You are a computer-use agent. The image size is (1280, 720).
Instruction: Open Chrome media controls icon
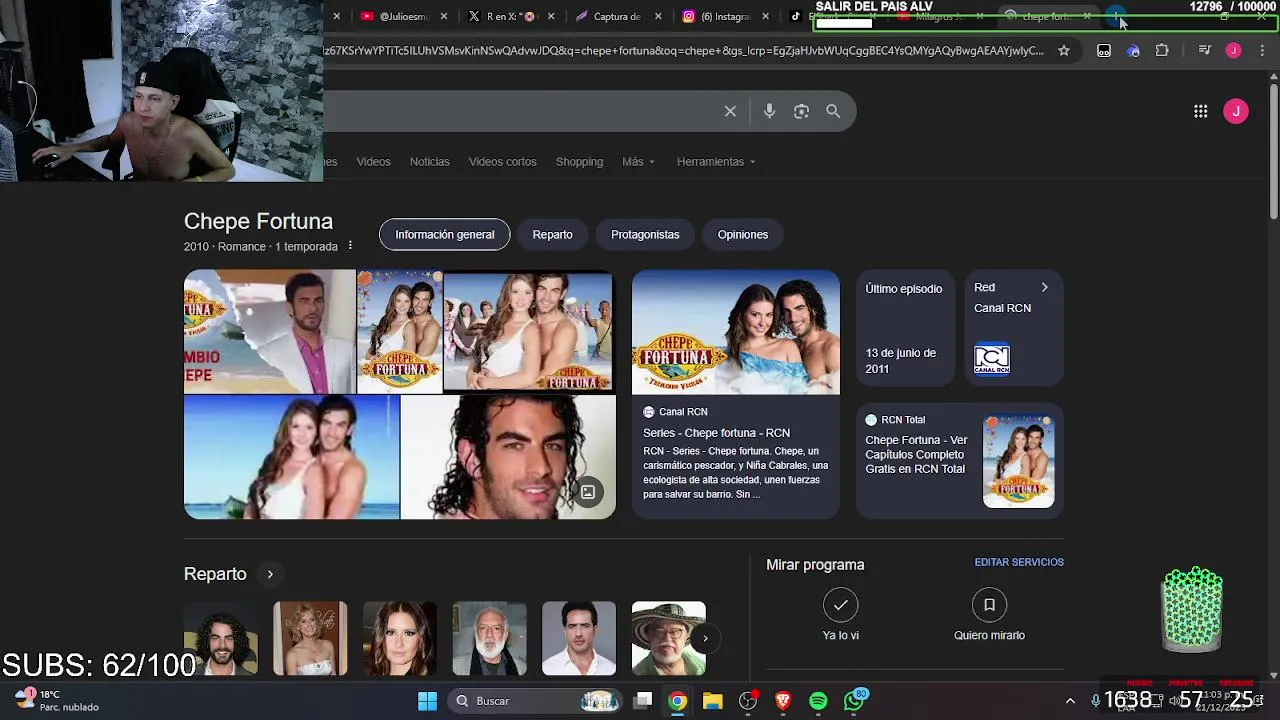1205,50
